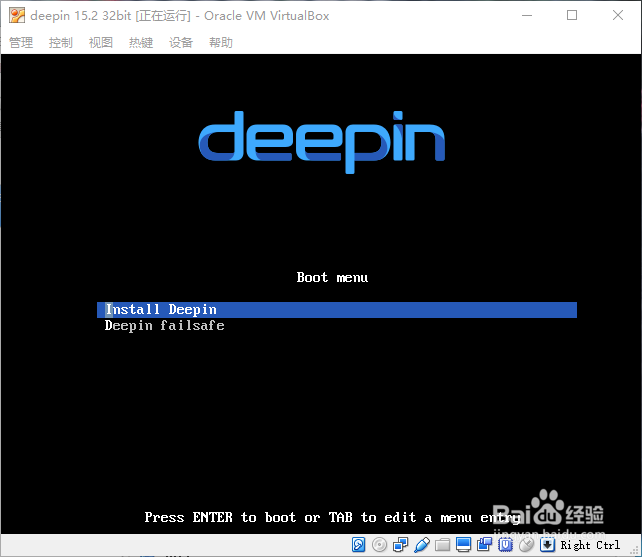
Task: Open the 管理 menu
Action: point(21,42)
